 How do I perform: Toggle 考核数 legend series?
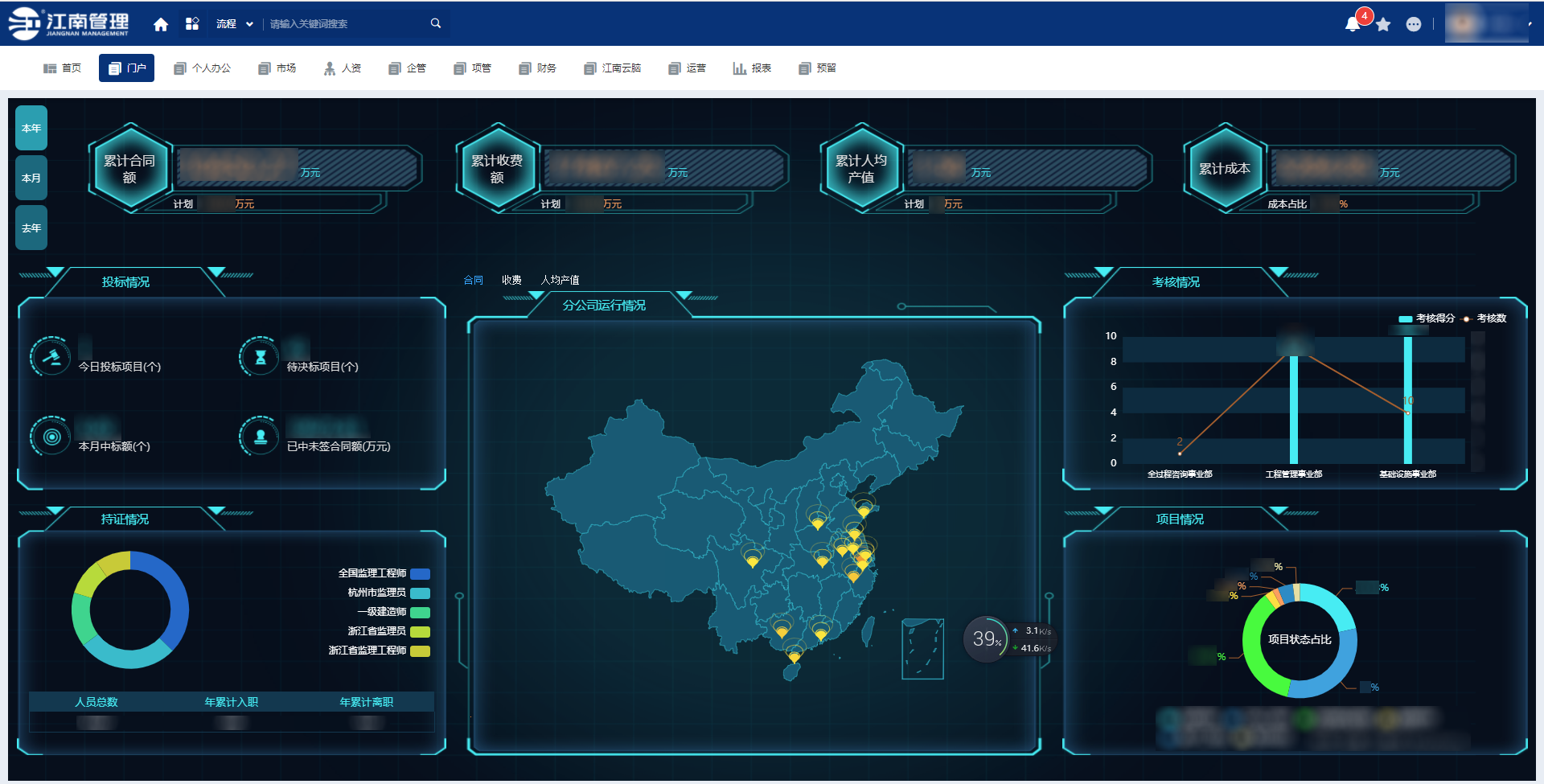point(1484,318)
